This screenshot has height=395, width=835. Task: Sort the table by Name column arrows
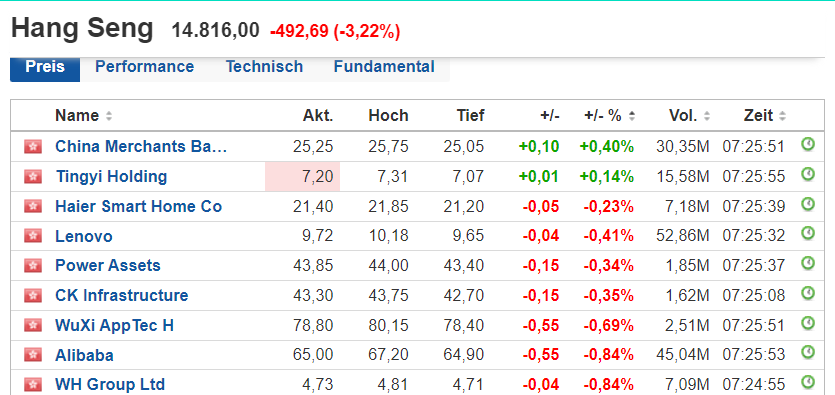[x=109, y=116]
